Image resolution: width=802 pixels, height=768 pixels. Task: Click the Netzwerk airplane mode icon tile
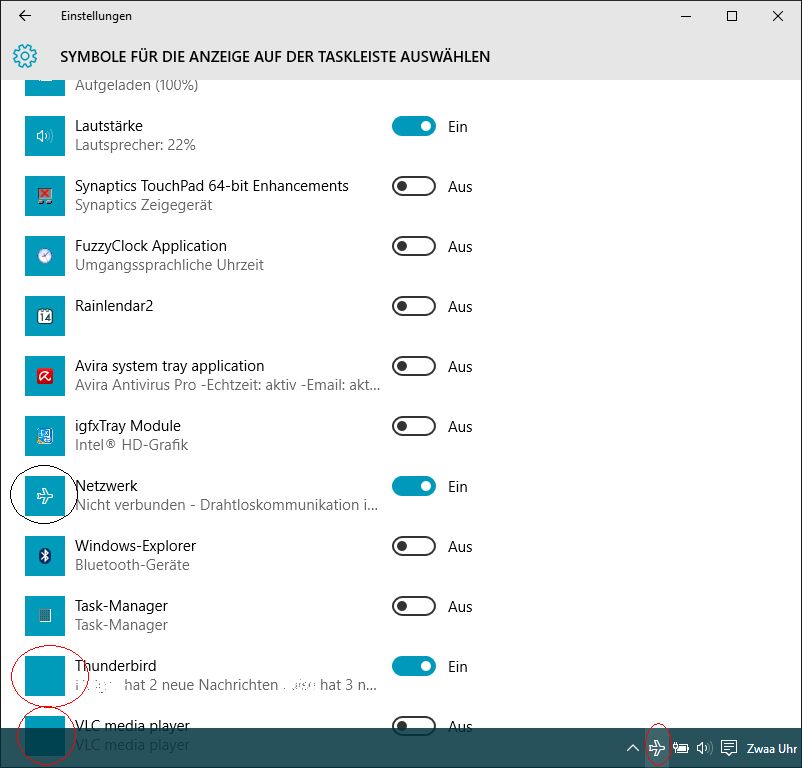click(45, 496)
